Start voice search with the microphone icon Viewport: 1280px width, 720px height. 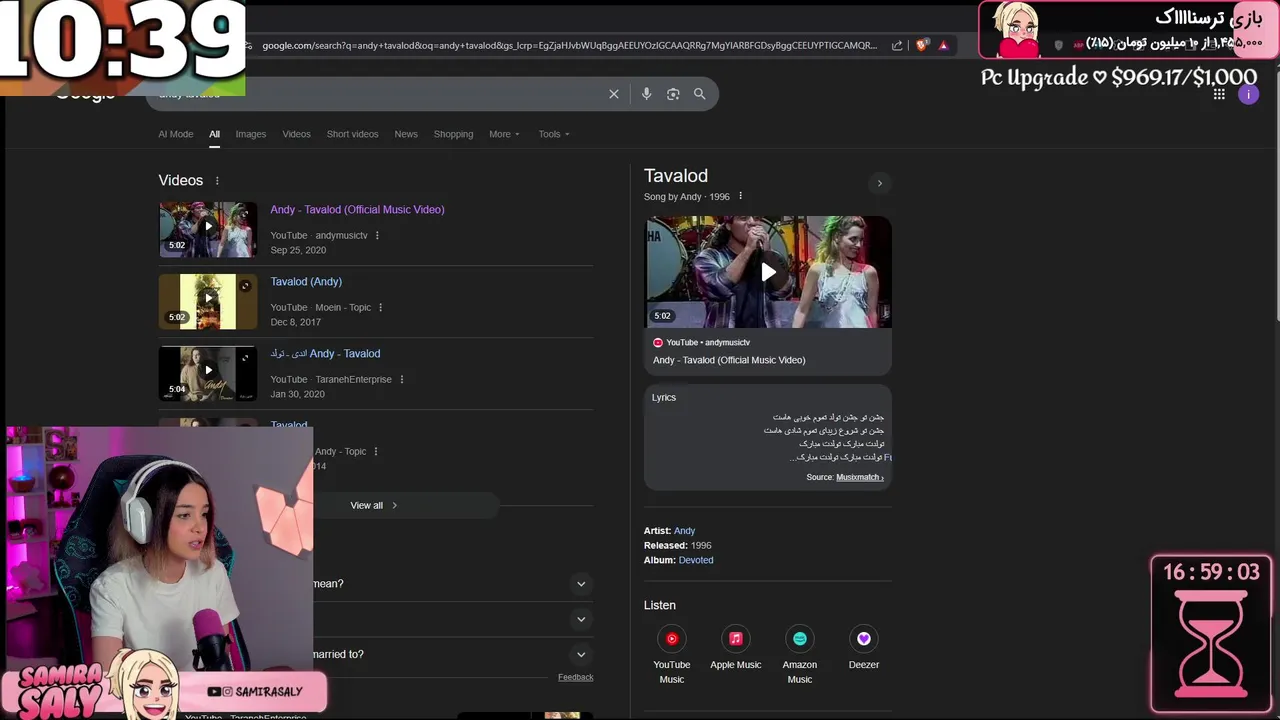[646, 94]
